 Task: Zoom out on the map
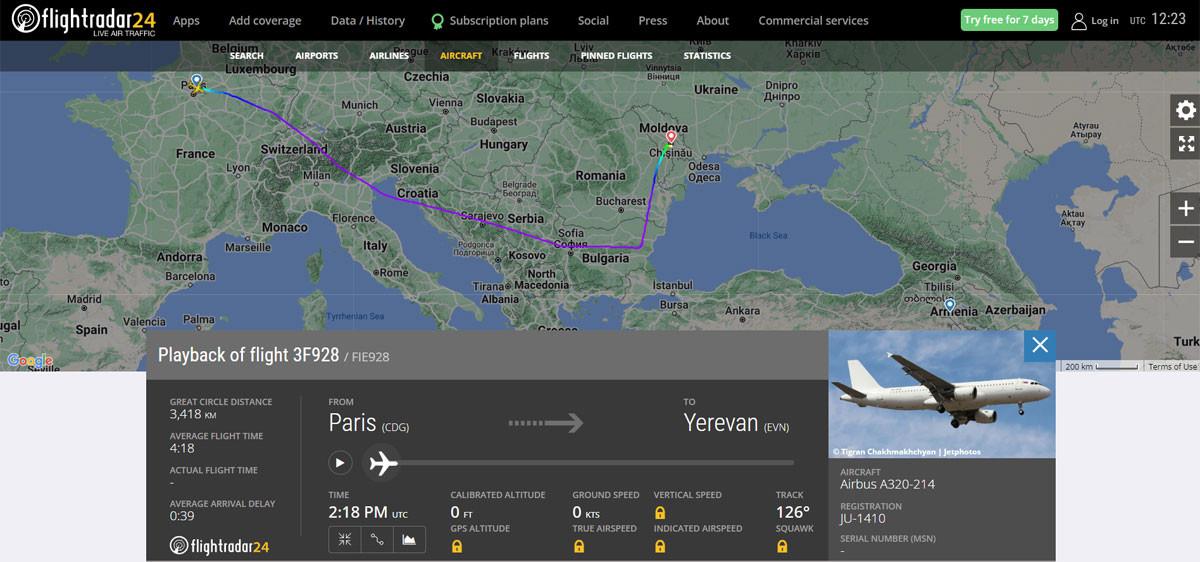pyautogui.click(x=1186, y=241)
